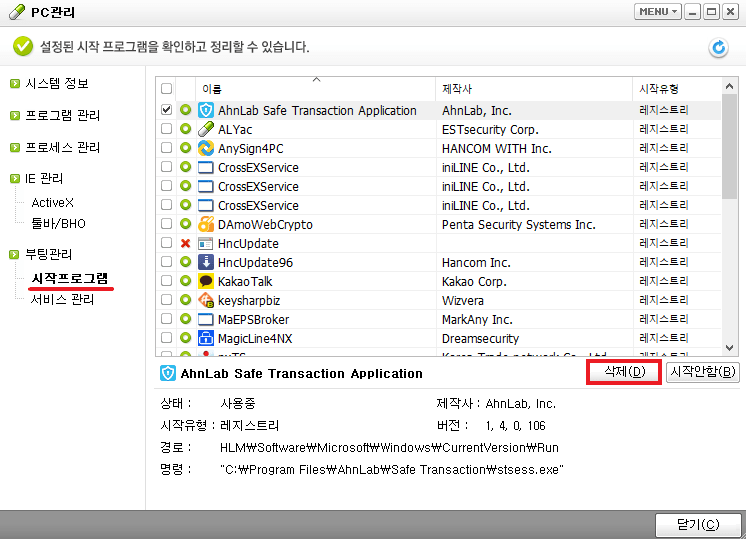Click the AhnLab Safe Transaction shield icon in list
The image size is (746, 539).
pos(206,110)
